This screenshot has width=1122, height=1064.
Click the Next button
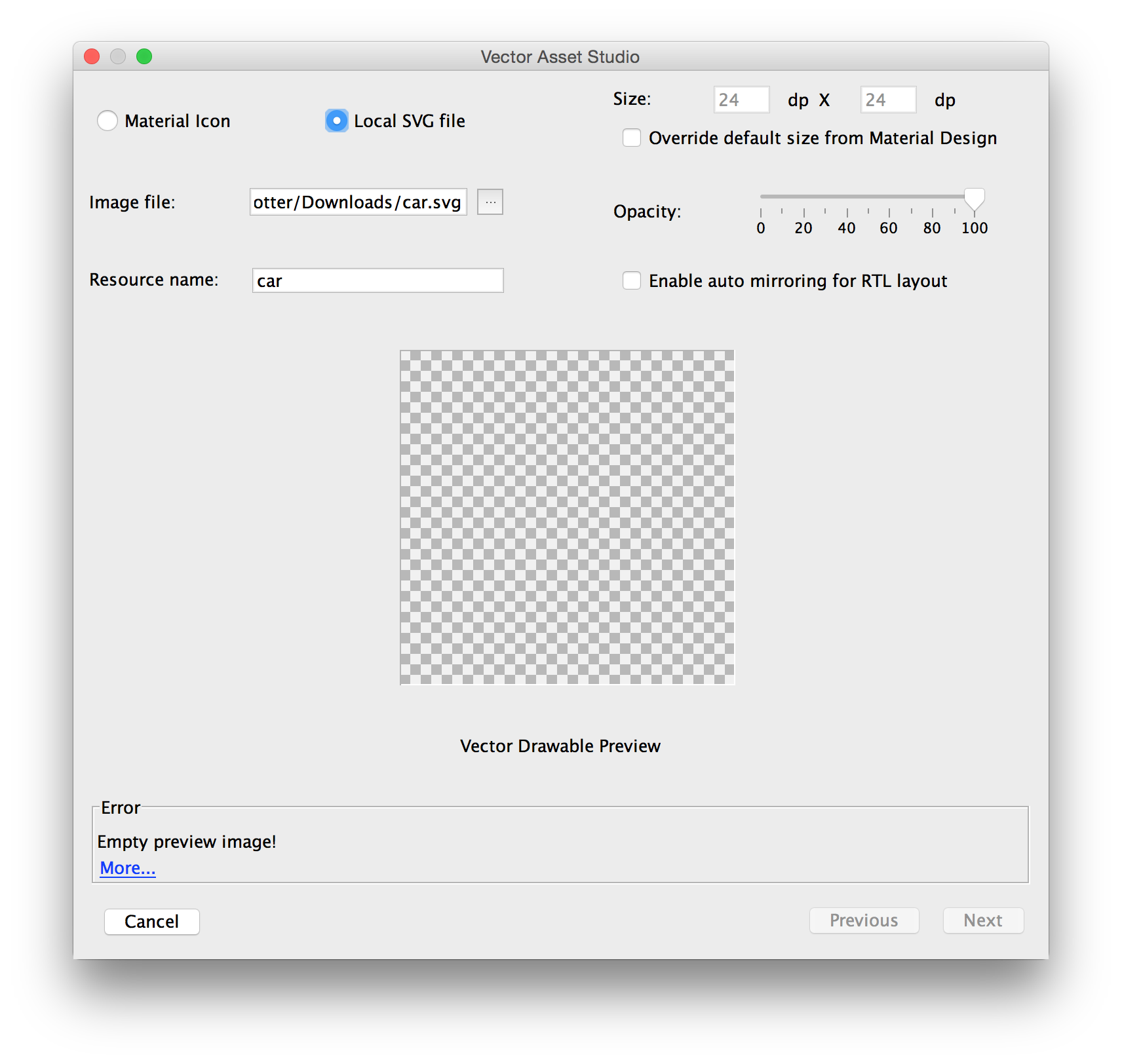(x=983, y=921)
